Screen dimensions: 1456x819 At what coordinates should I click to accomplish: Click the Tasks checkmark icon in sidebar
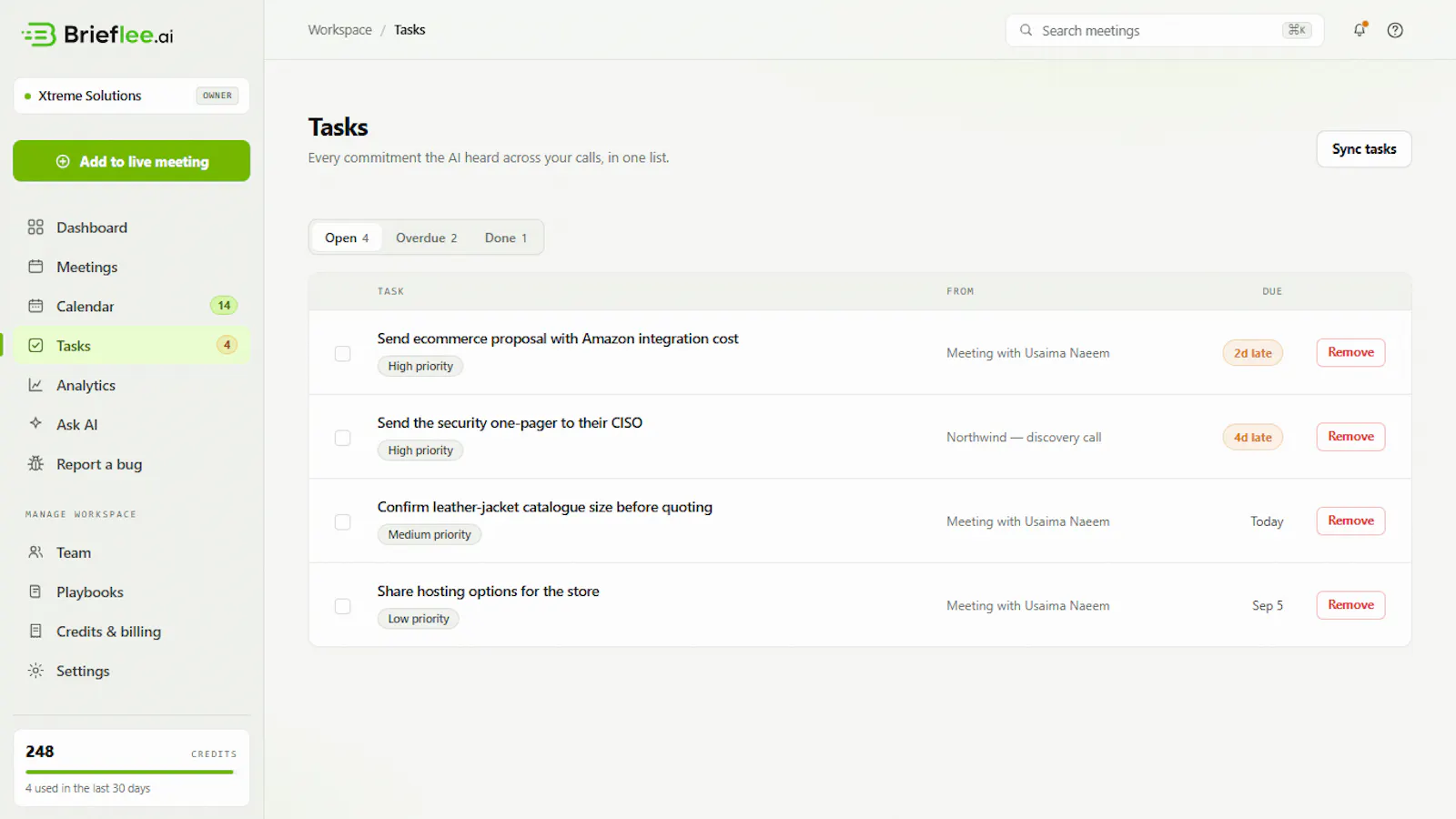coord(35,346)
